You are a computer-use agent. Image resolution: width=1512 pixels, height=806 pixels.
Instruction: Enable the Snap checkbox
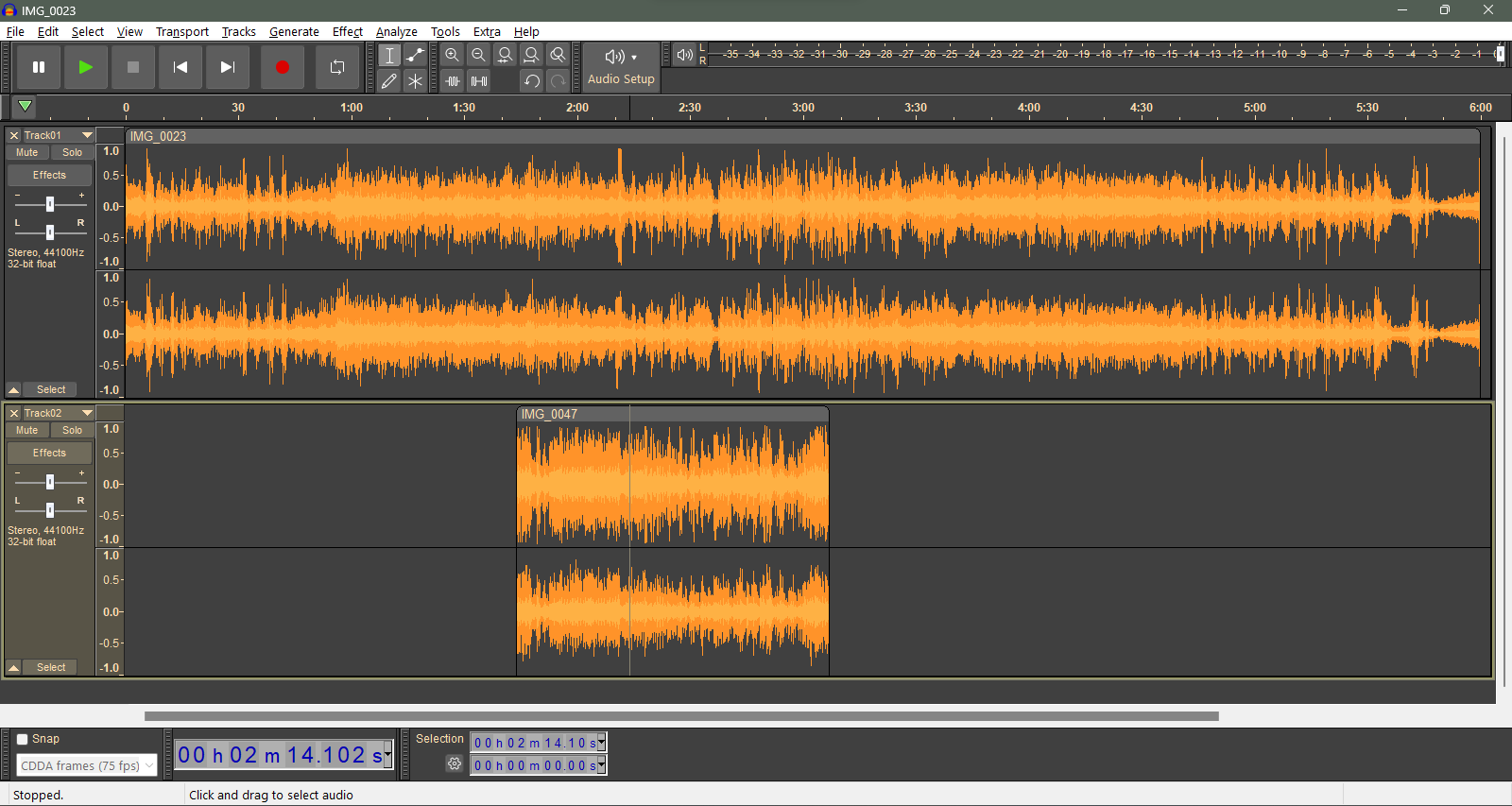point(23,740)
